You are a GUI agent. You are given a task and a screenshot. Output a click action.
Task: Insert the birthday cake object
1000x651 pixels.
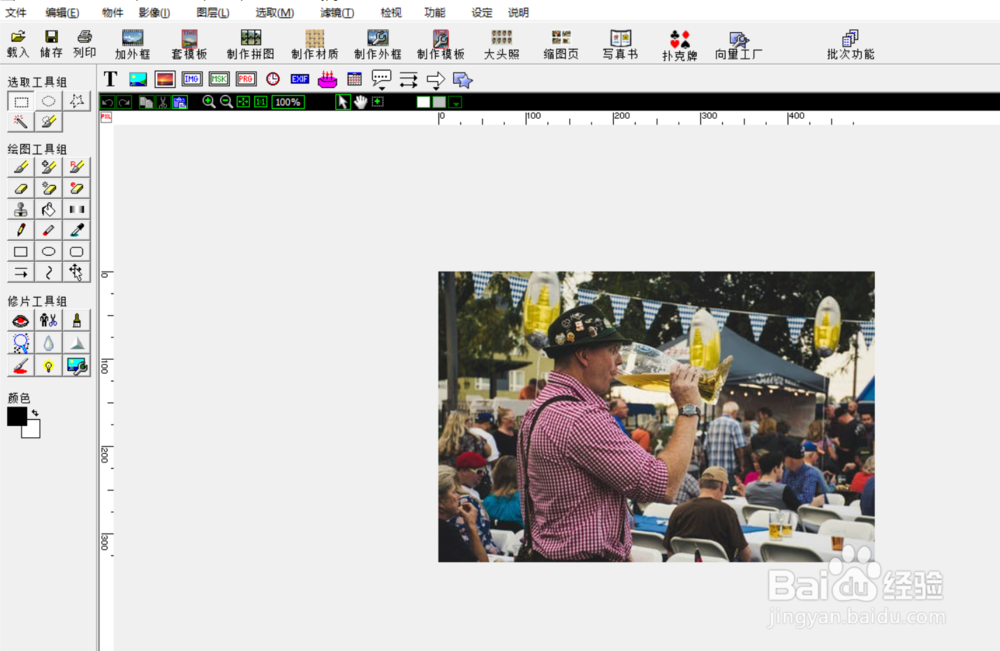pos(327,79)
